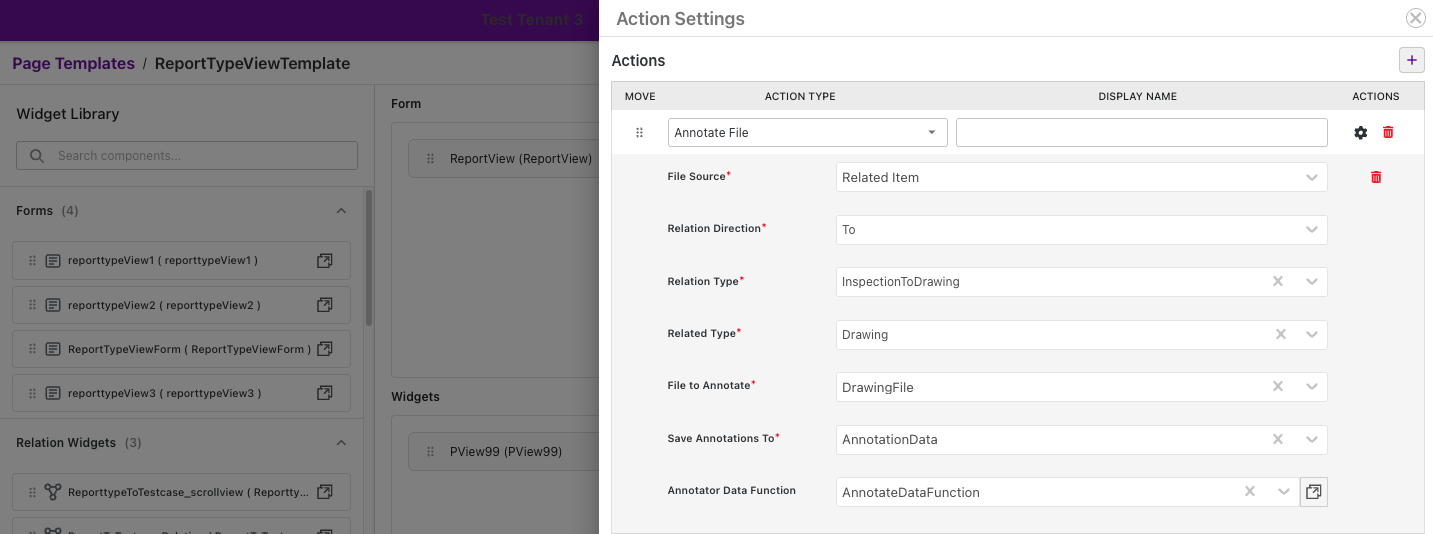Open ReportTypeViewForm in popup icon
The image size is (1433, 534).
(324, 349)
